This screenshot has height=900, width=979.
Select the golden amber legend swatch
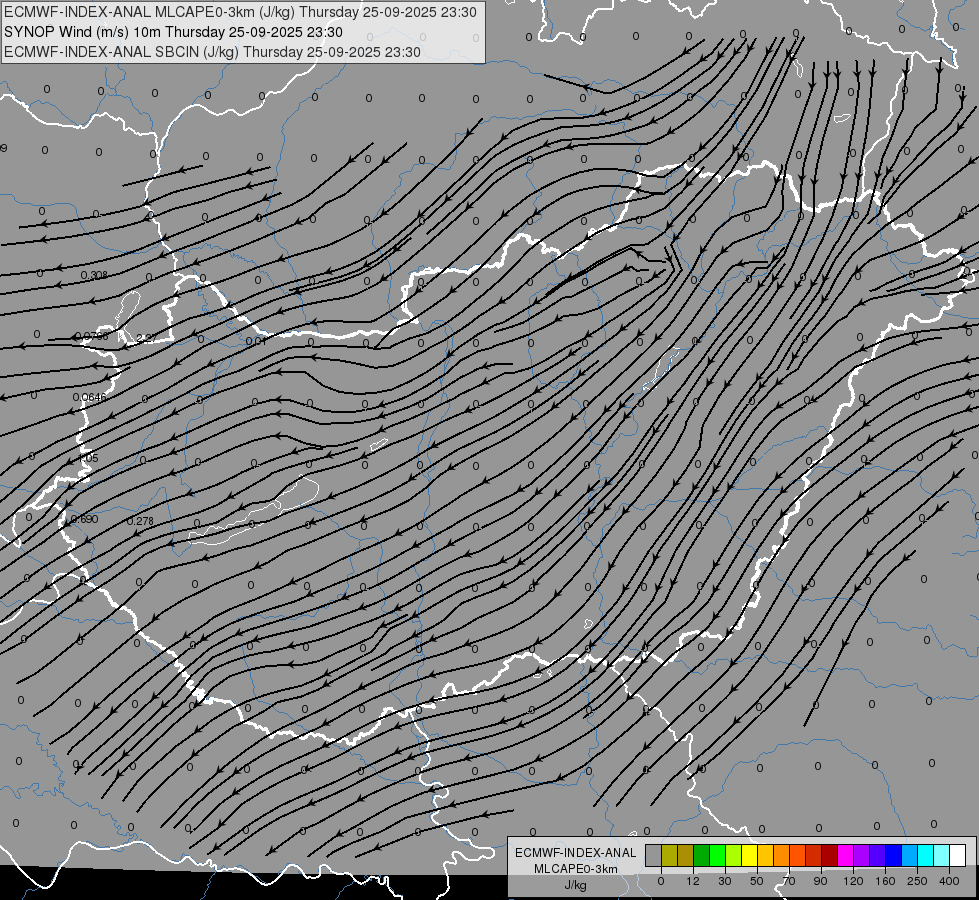(x=766, y=855)
